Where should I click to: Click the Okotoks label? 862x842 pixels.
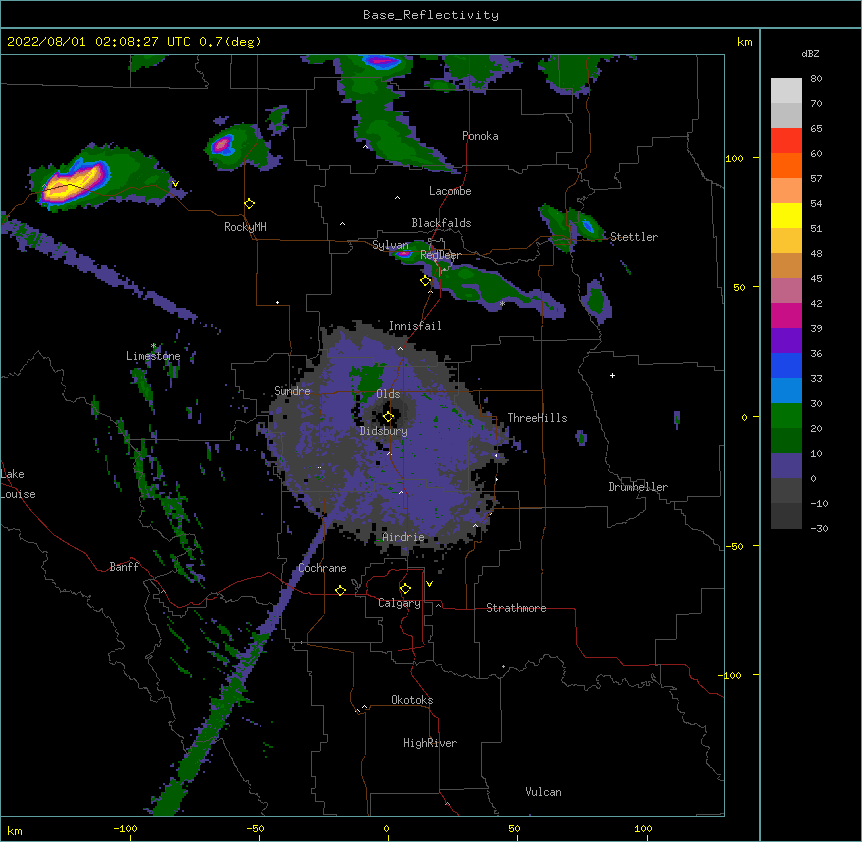[x=412, y=700]
